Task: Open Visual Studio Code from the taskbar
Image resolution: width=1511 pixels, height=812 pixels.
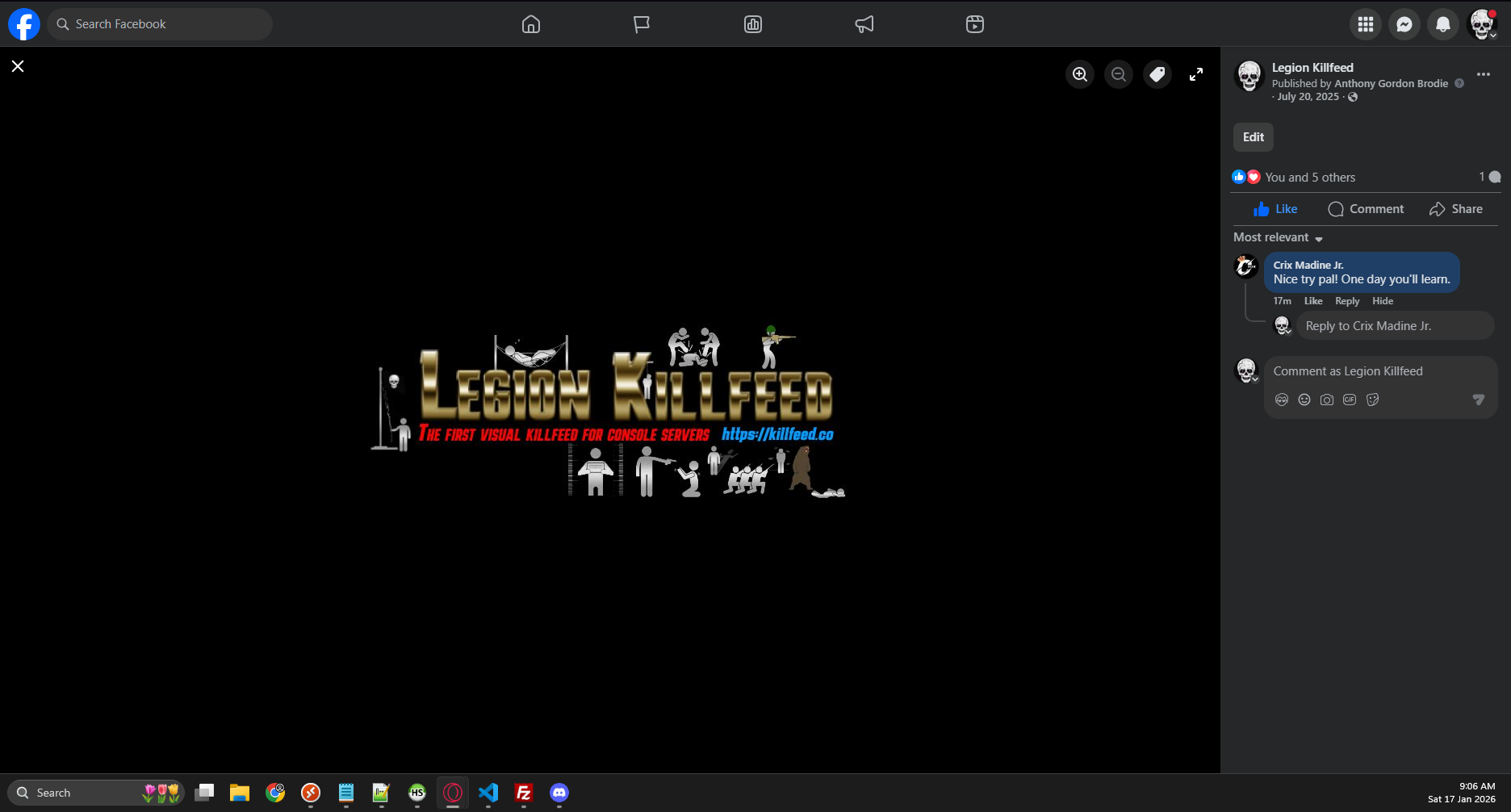Action: 488,793
